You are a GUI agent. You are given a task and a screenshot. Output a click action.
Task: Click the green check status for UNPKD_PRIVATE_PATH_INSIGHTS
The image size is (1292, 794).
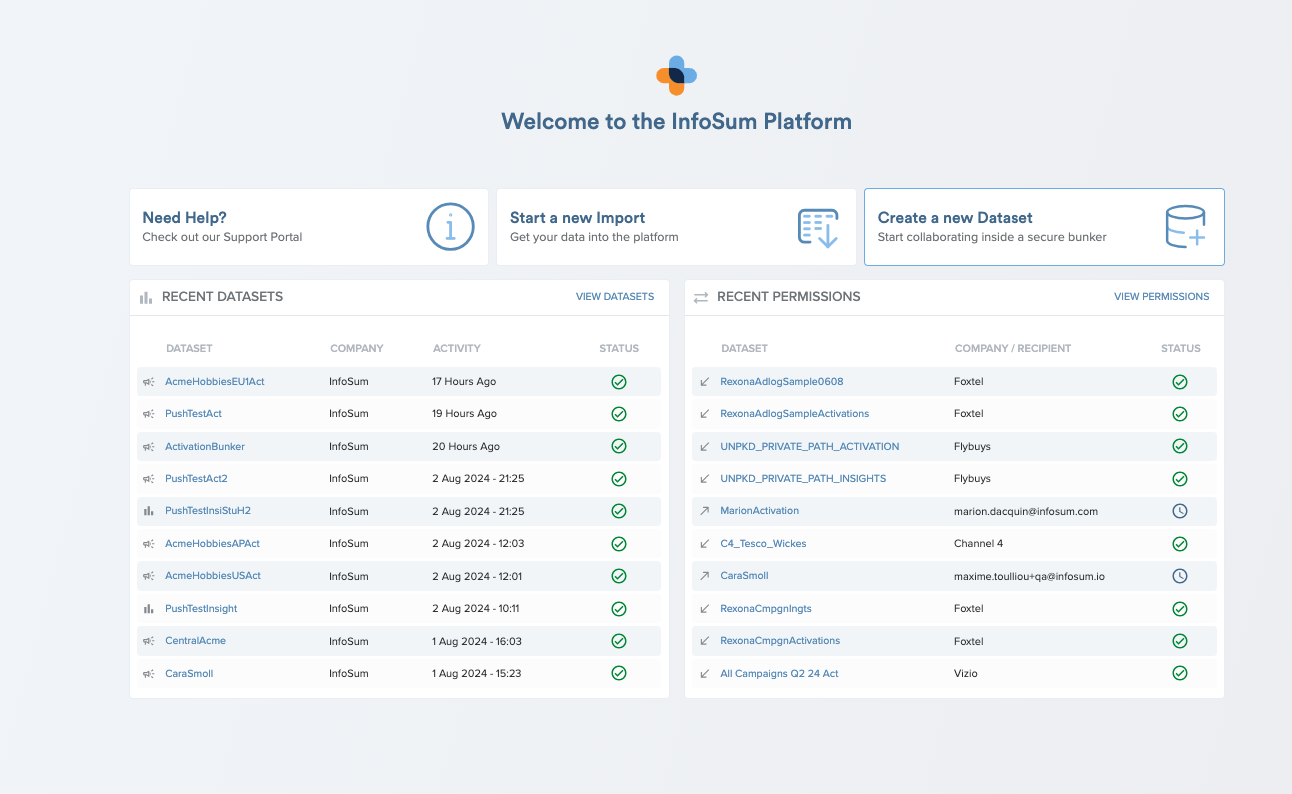[x=1180, y=479]
